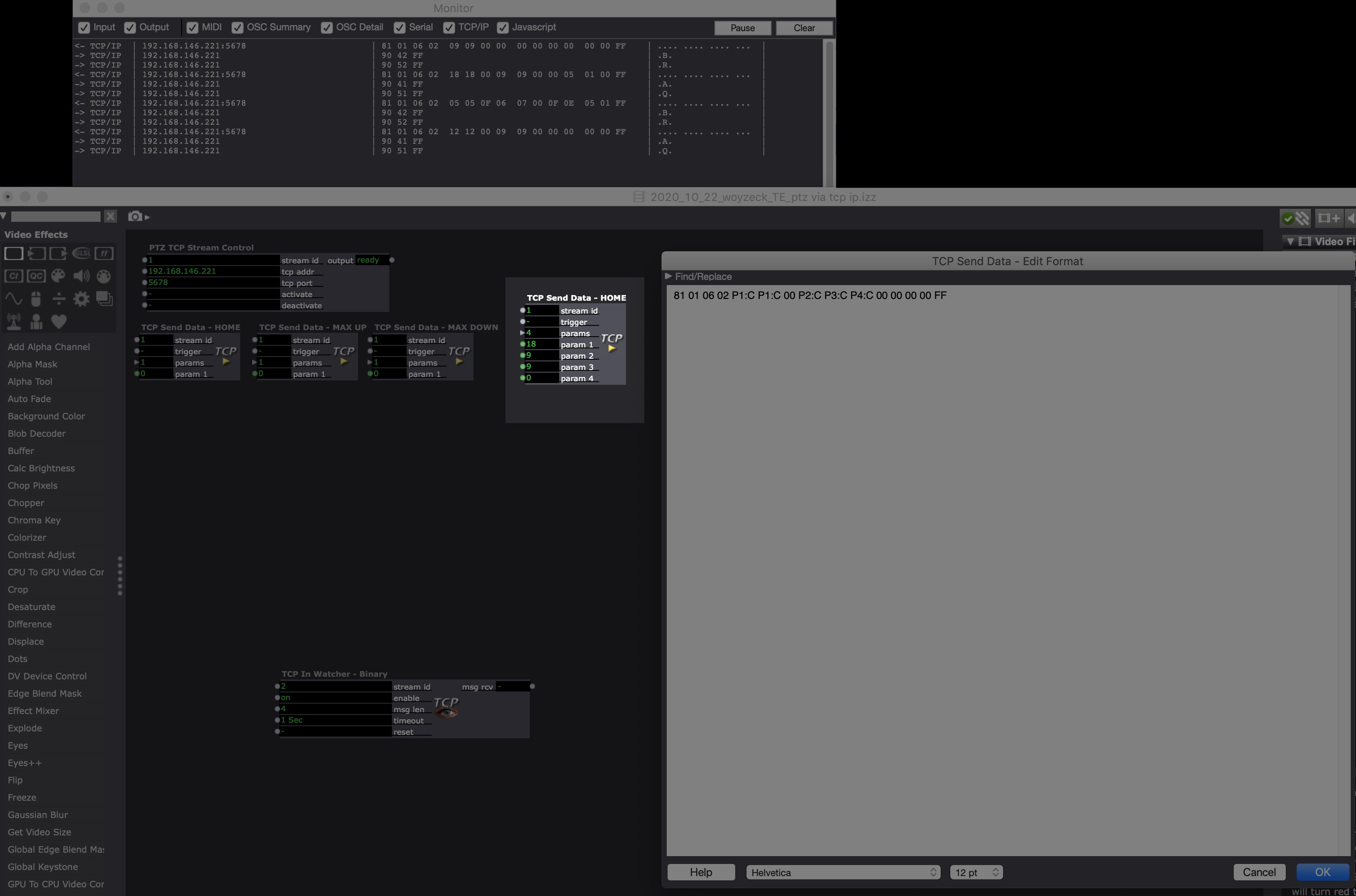This screenshot has width=1356, height=896.
Task: Select the FreeFrame 'ff' plugin icon
Action: pyautogui.click(x=104, y=253)
